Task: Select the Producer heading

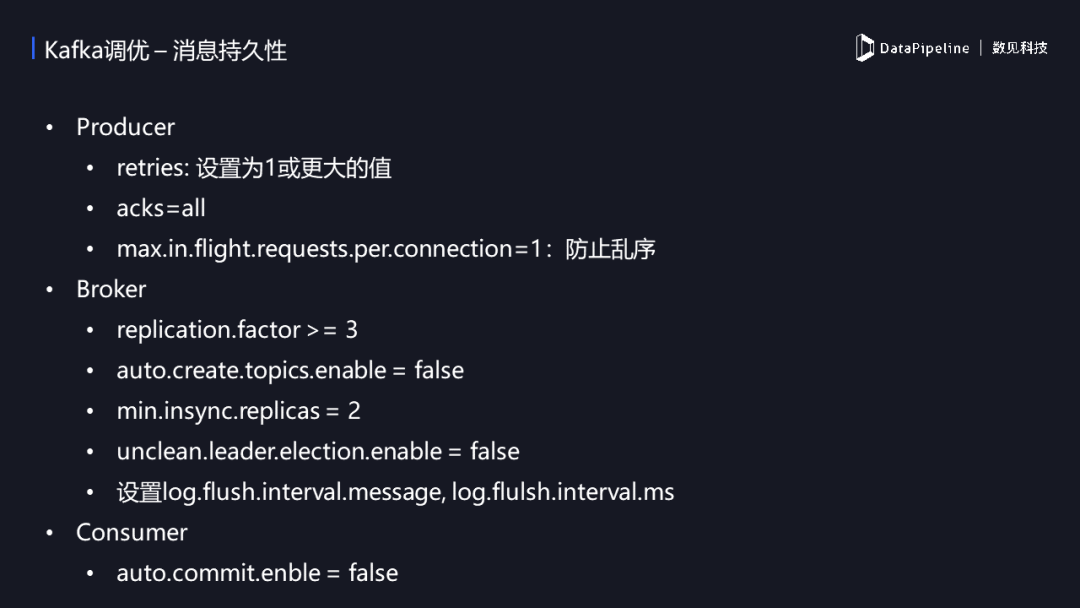Action: tap(125, 127)
